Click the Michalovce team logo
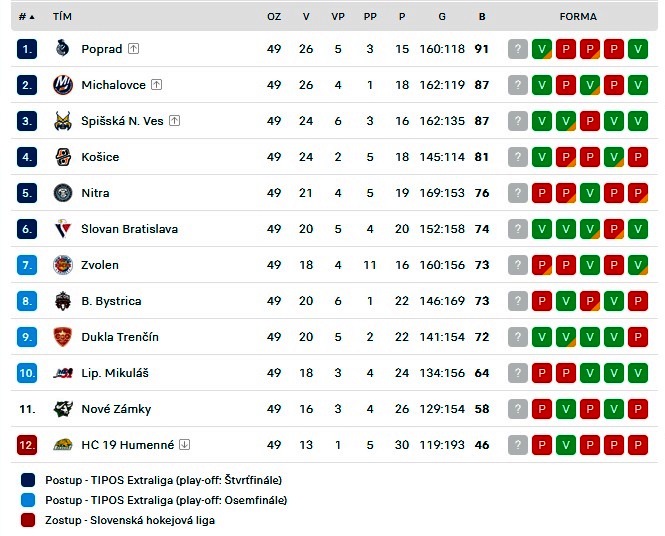 pyautogui.click(x=63, y=85)
